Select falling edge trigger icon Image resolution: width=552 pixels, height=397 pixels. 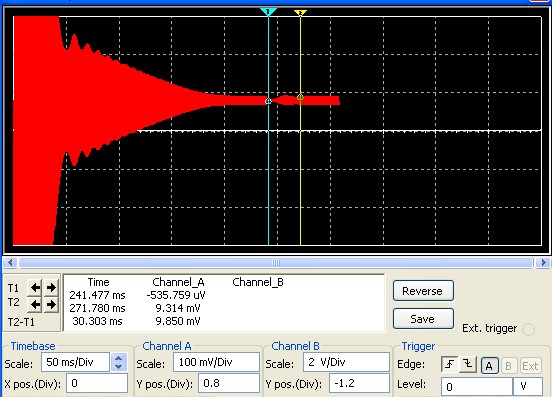(x=468, y=364)
